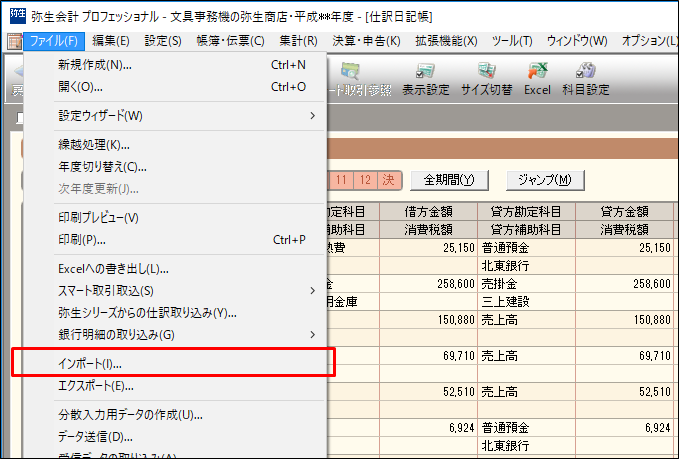
Task: Click credit amount cell 69,710
Action: point(624,356)
